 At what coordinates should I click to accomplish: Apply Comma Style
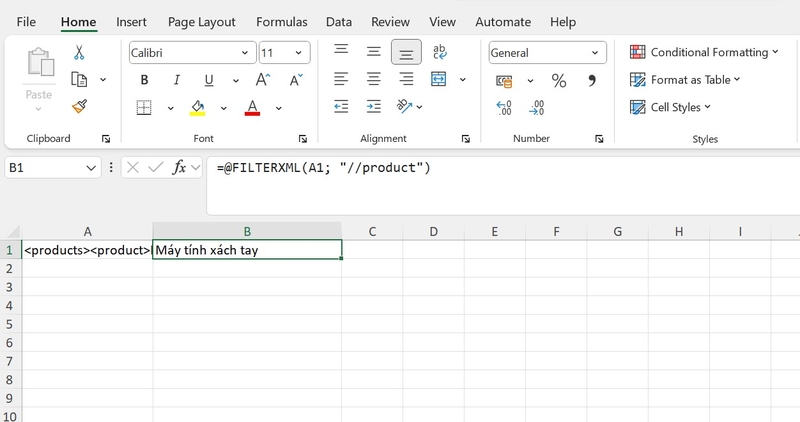[x=592, y=81]
